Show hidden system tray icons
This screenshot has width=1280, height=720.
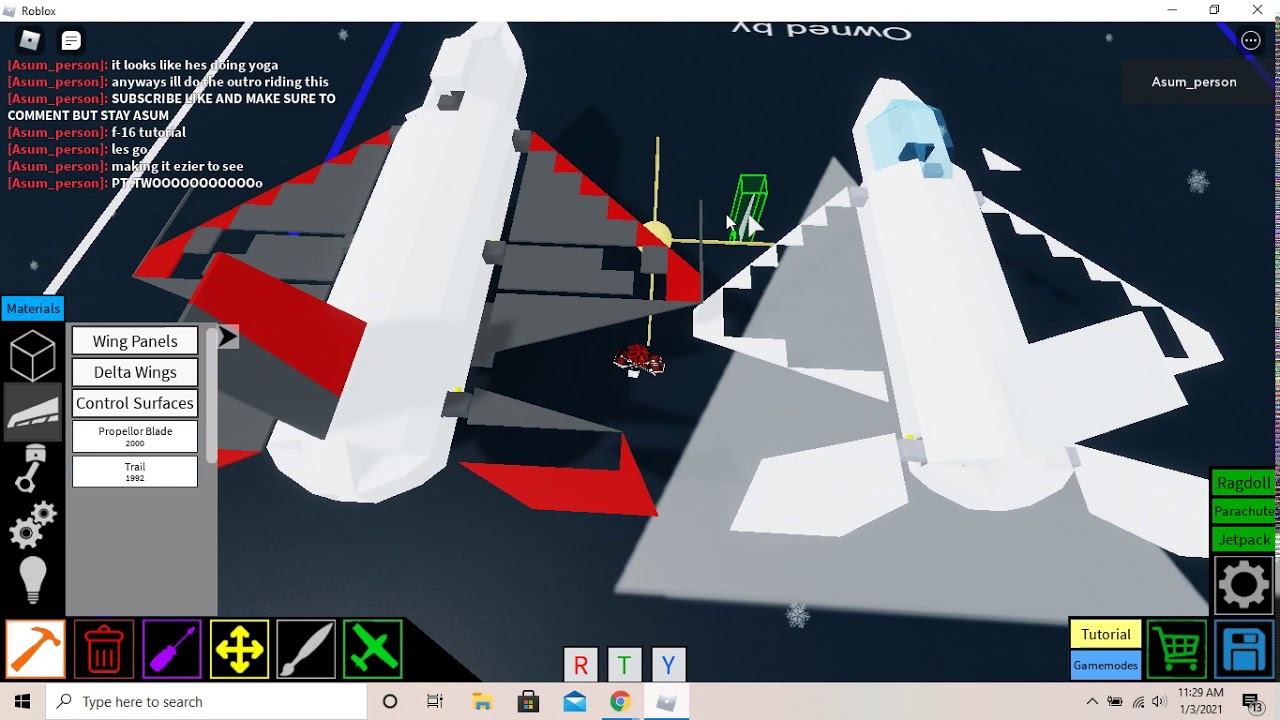pyautogui.click(x=1092, y=702)
